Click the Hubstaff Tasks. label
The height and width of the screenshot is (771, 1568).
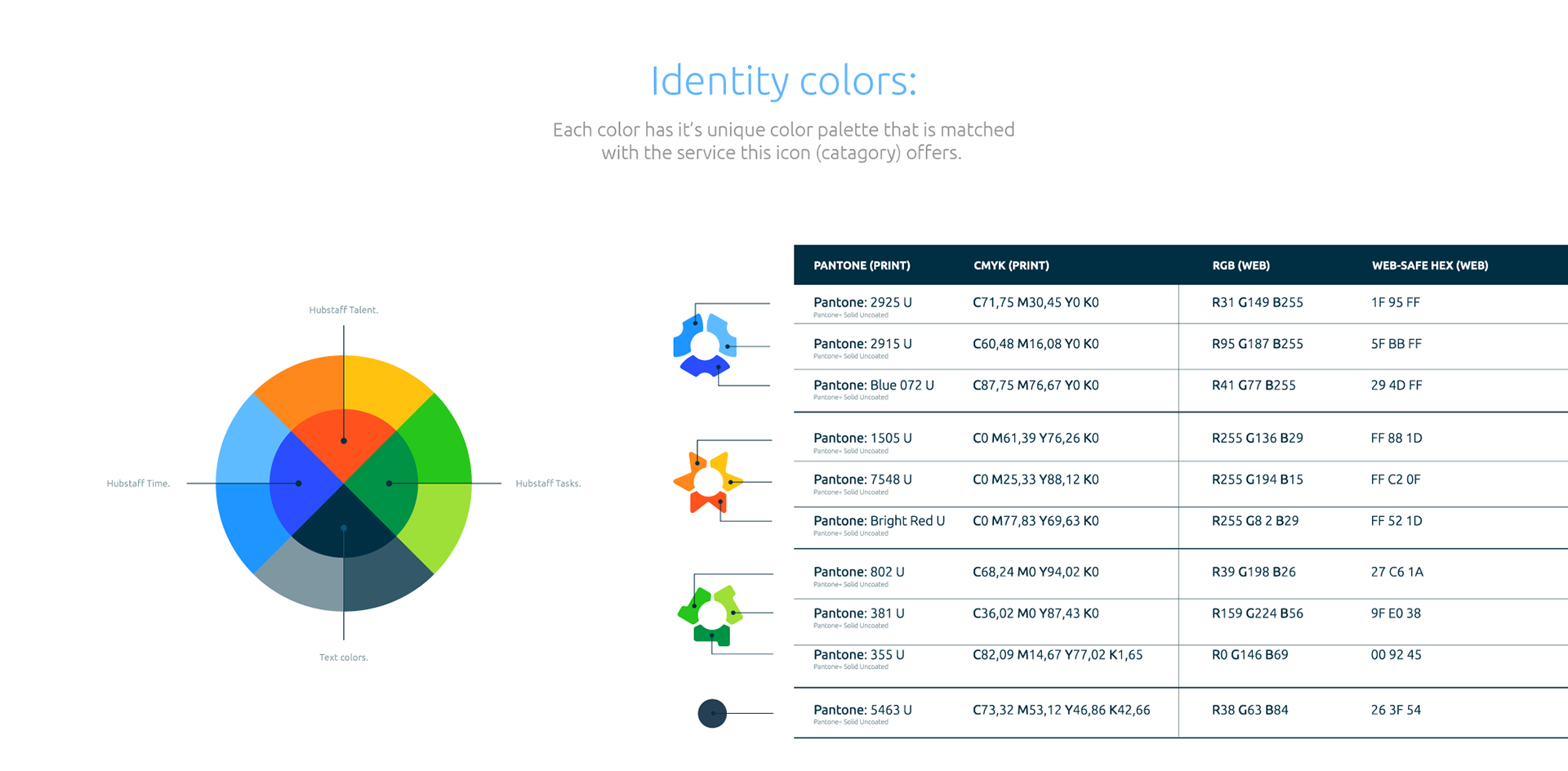click(x=548, y=484)
